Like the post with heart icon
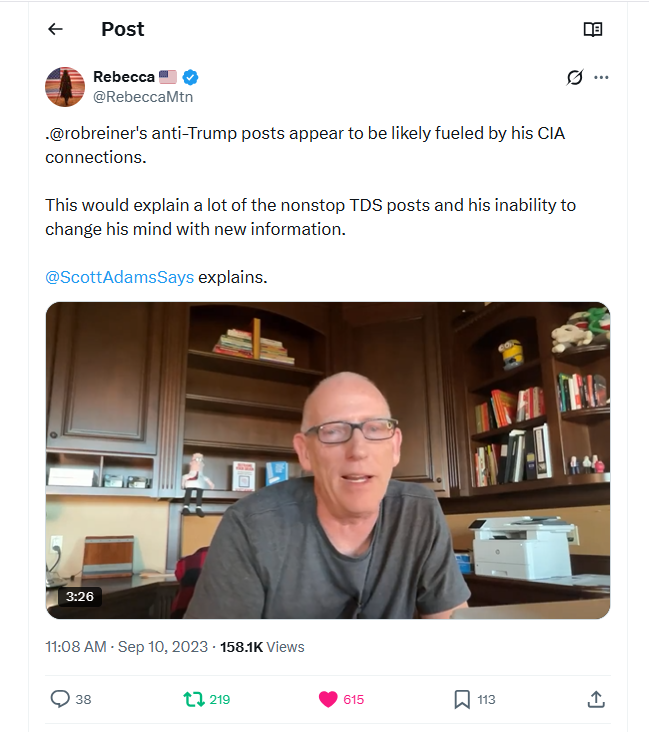This screenshot has height=732, width=649. [328, 699]
